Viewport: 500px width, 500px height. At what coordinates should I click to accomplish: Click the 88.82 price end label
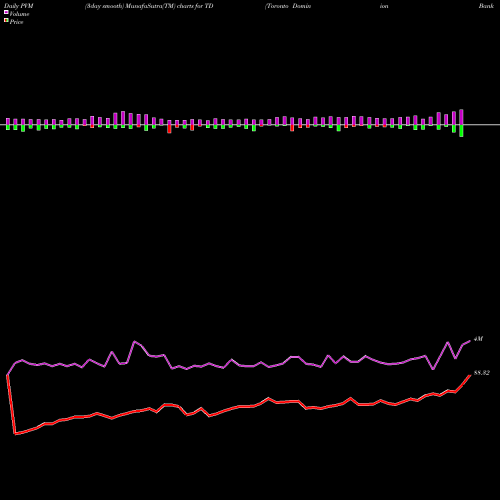(x=482, y=373)
